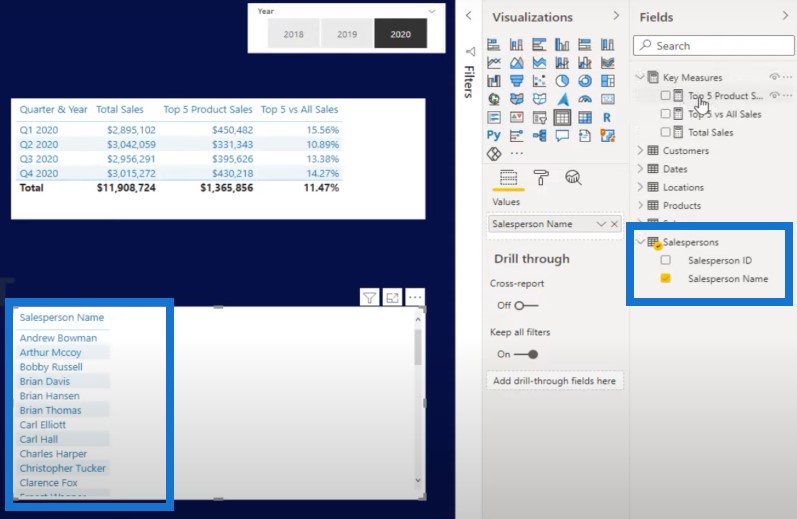Select the R script visual
Screen dimensions: 797x519
point(607,117)
